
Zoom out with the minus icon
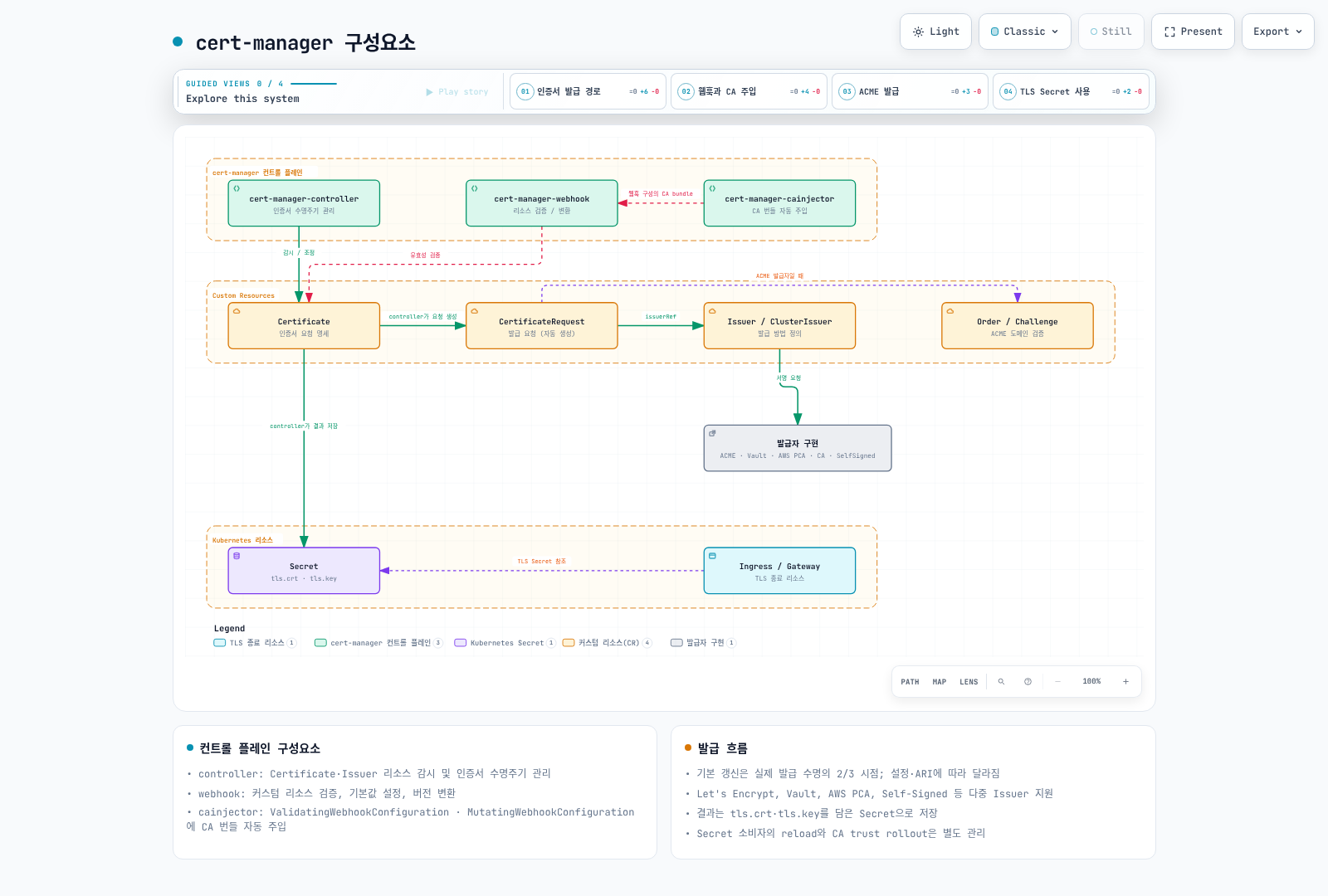coord(1057,682)
